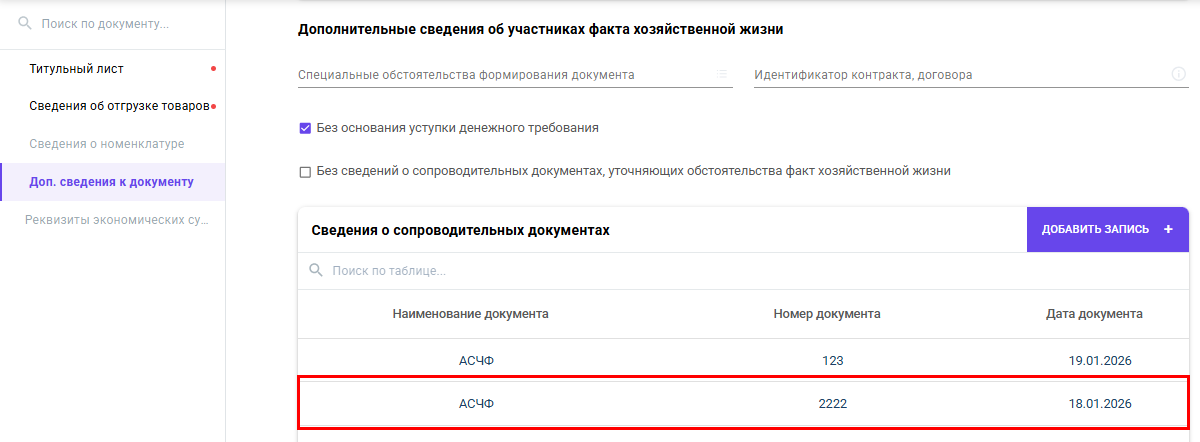Go to Сведения об отгрузке товаров
The width and height of the screenshot is (1200, 442).
[118, 106]
